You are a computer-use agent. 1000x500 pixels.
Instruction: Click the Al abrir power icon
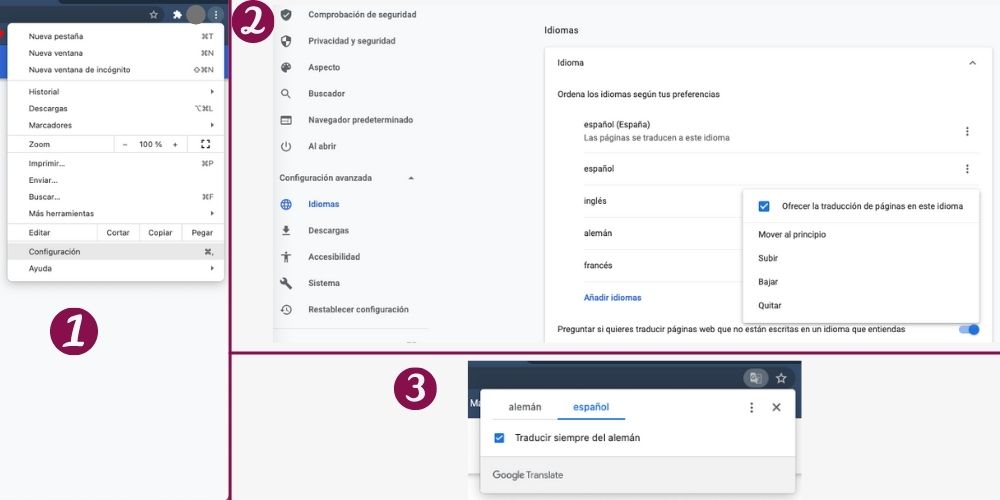pyautogui.click(x=286, y=146)
